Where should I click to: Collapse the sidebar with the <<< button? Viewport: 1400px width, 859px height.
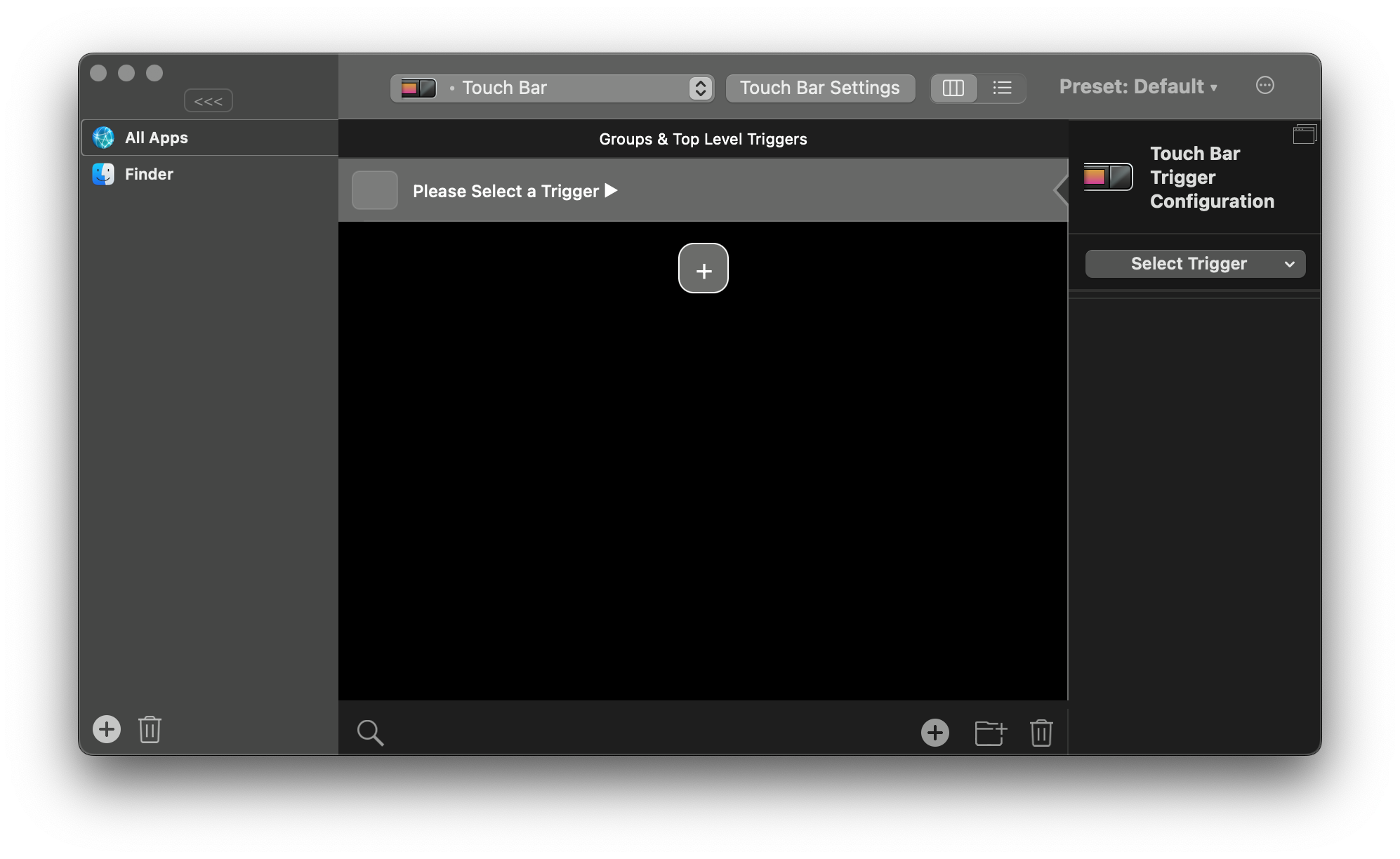click(x=209, y=101)
